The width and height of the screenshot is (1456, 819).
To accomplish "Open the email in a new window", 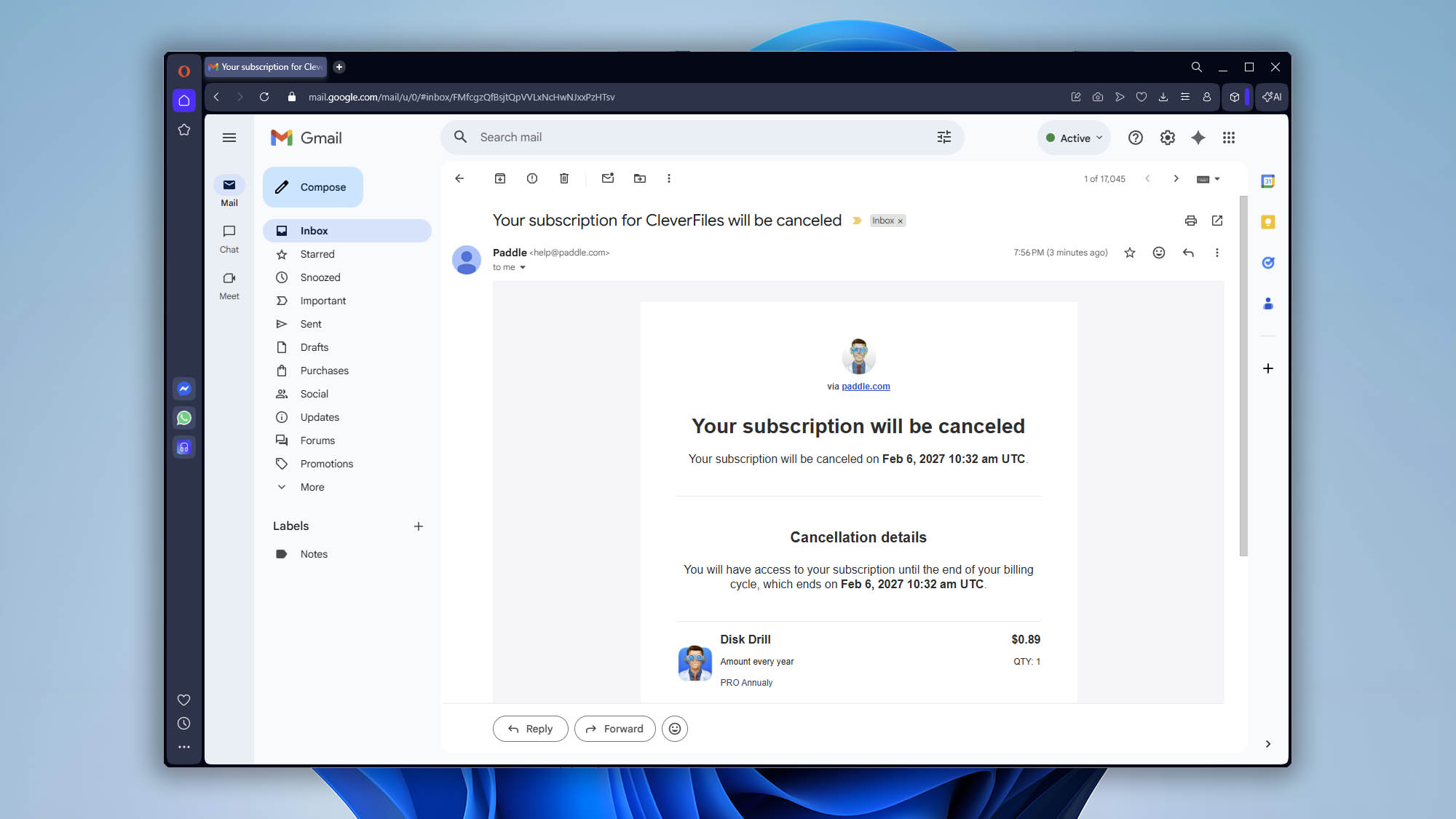I will (1217, 221).
